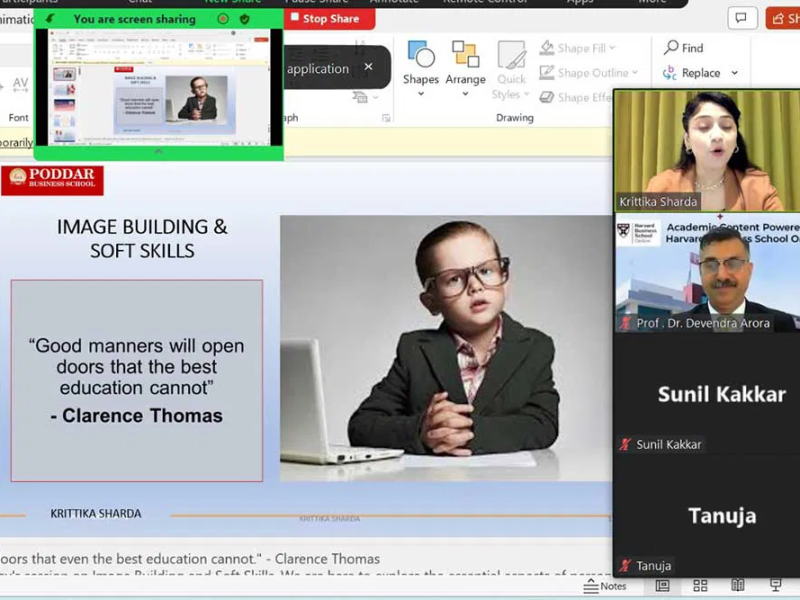This screenshot has width=800, height=600.
Task: Click the connection signal icon in sharing bar
Action: 49,19
